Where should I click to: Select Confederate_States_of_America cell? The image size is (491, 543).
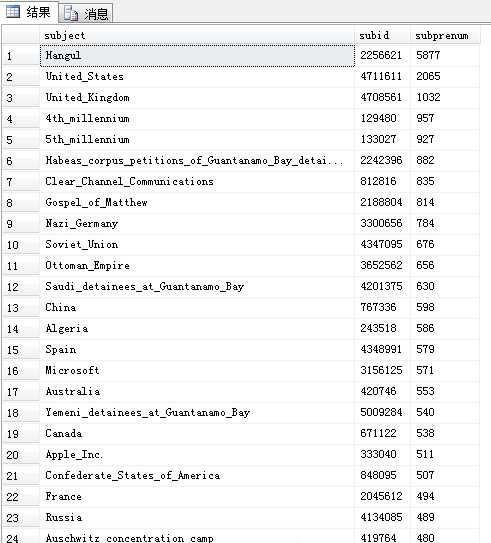(197, 476)
